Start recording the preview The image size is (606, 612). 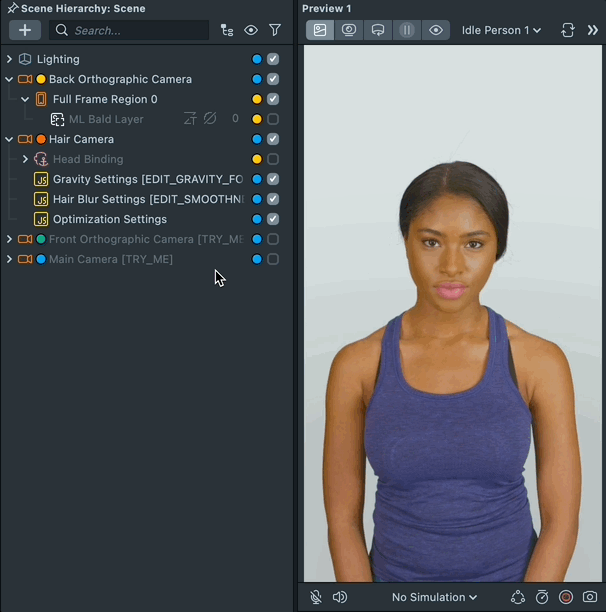pos(566,597)
